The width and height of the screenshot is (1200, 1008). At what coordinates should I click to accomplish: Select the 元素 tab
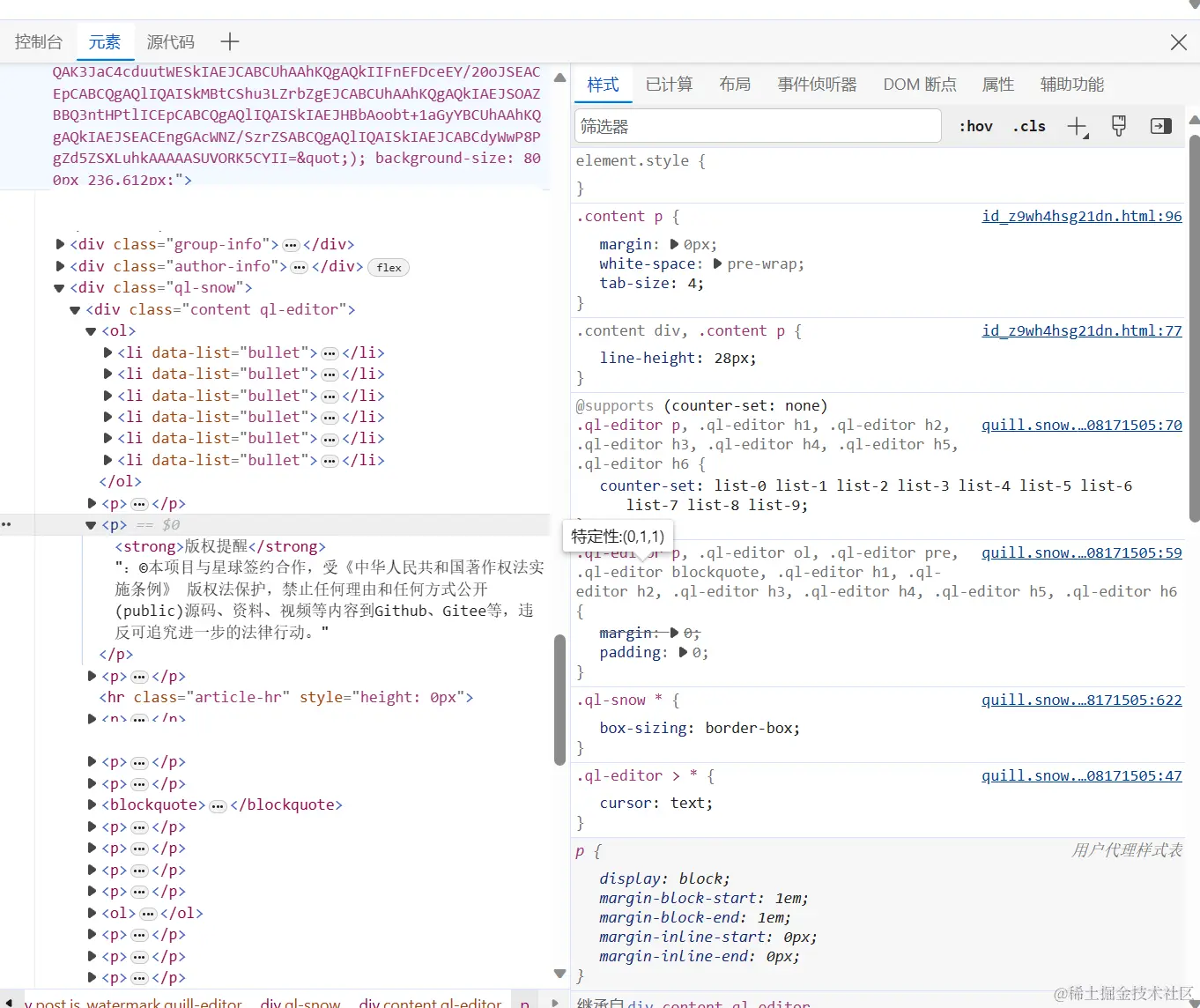pyautogui.click(x=104, y=41)
